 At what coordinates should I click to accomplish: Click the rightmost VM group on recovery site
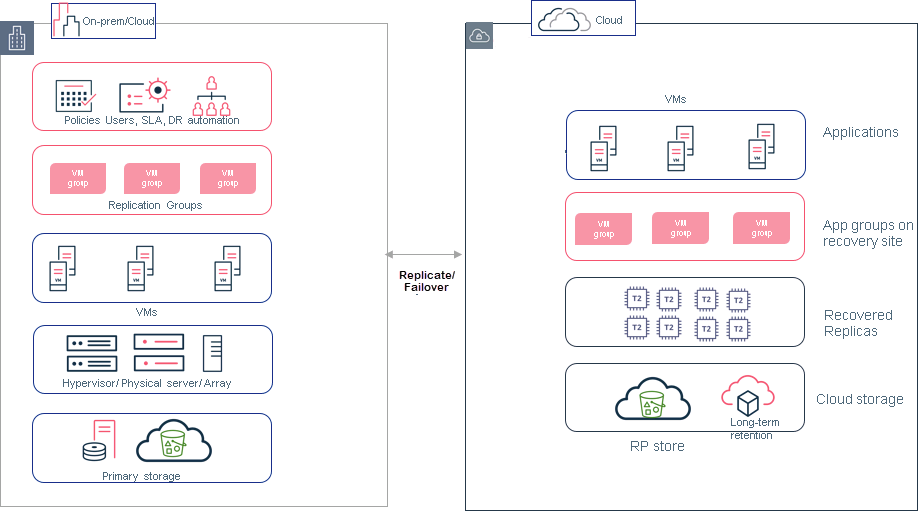(x=761, y=227)
